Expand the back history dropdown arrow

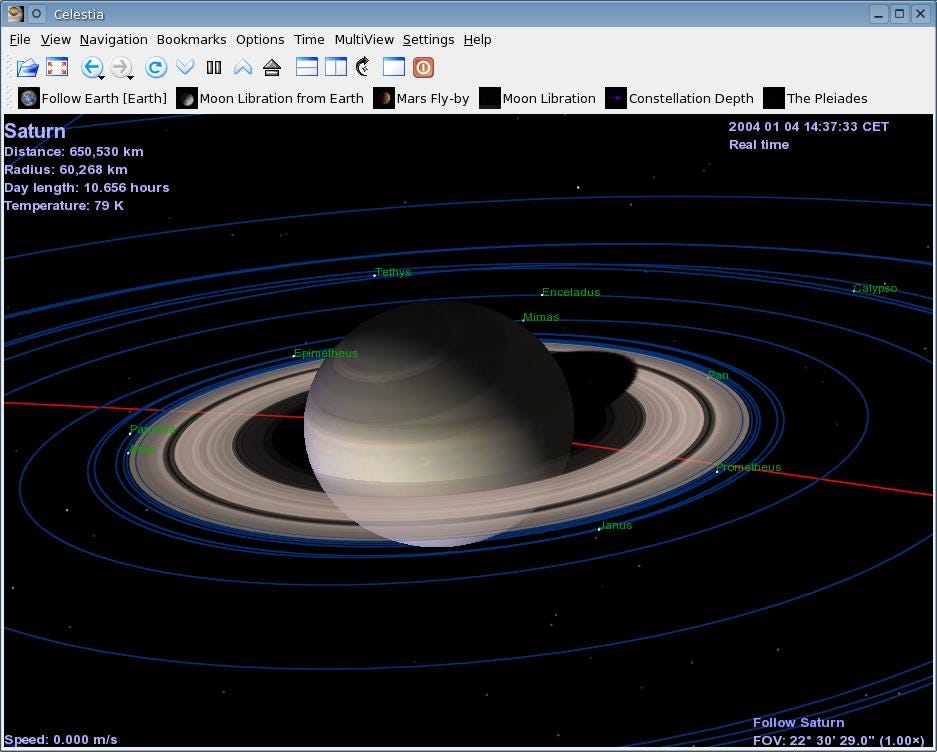click(x=102, y=77)
